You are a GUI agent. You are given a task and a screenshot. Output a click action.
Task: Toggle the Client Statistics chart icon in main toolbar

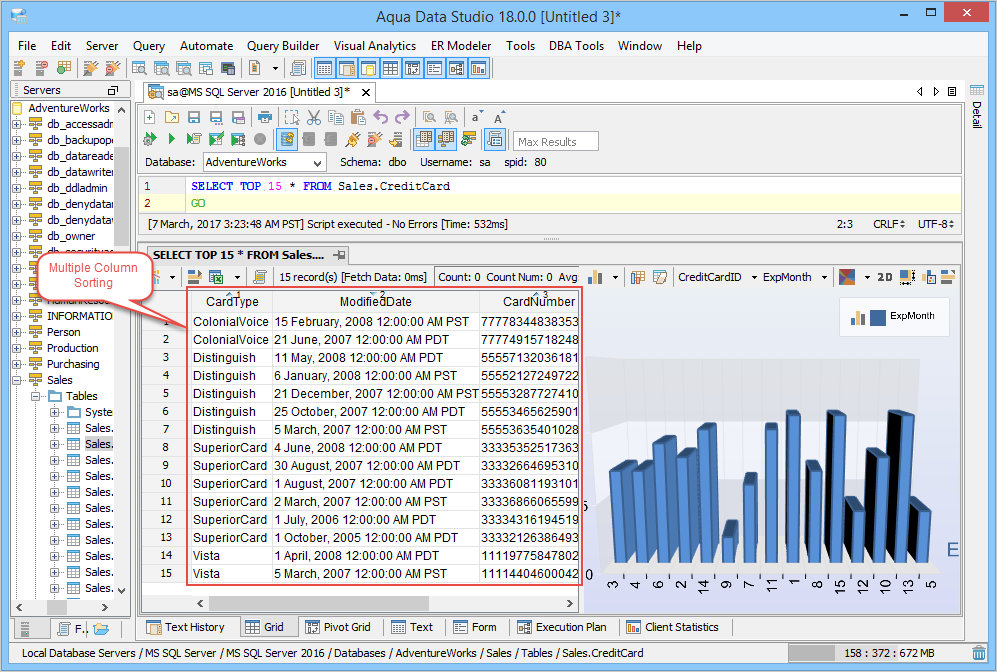pos(478,68)
